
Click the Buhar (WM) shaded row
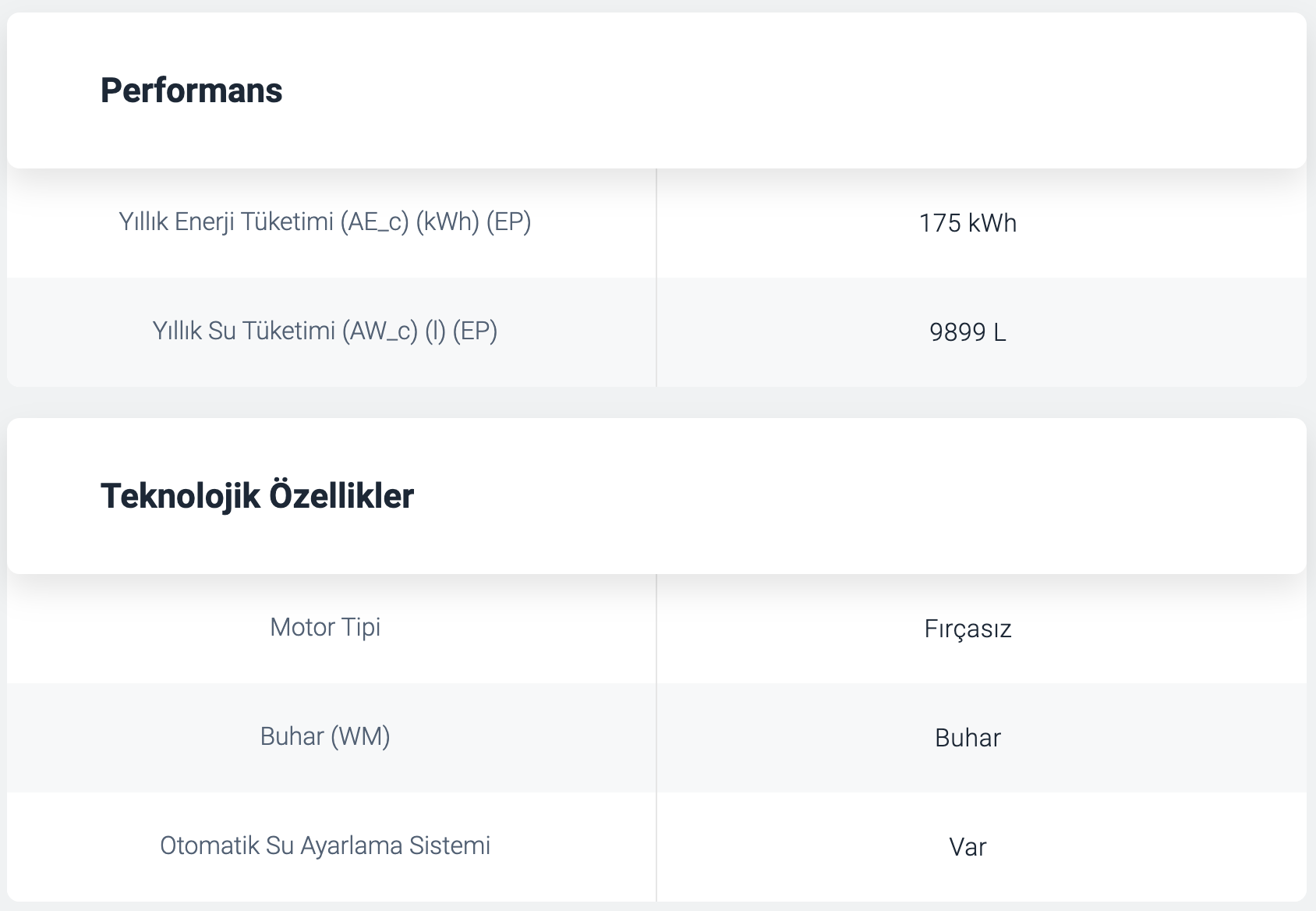(656, 738)
